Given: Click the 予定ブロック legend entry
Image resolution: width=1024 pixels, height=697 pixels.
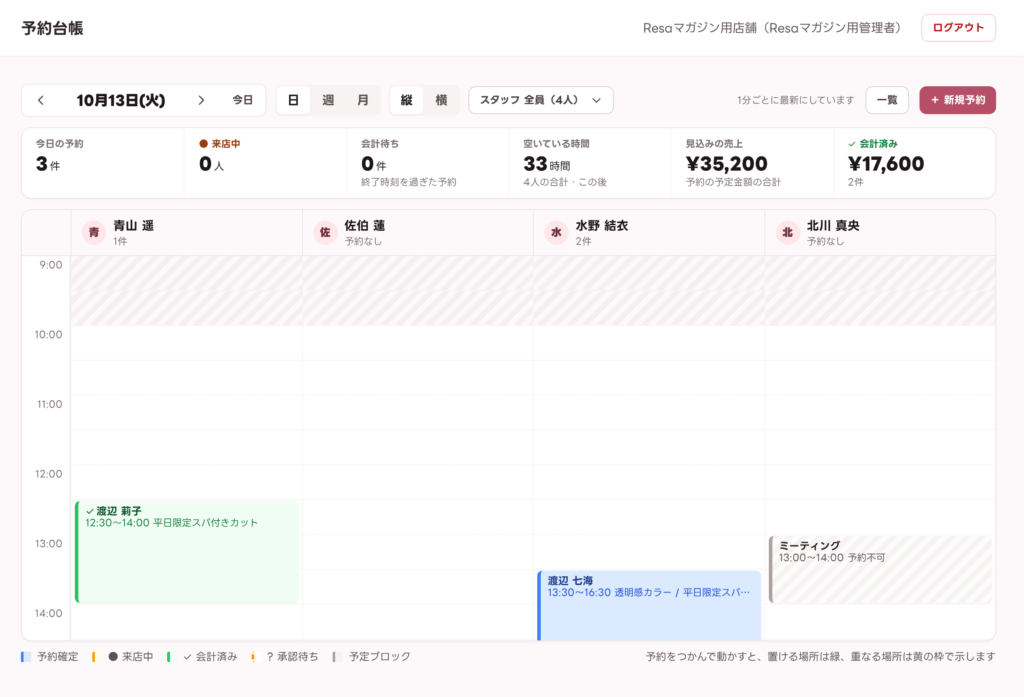Looking at the screenshot, I should 372,656.
